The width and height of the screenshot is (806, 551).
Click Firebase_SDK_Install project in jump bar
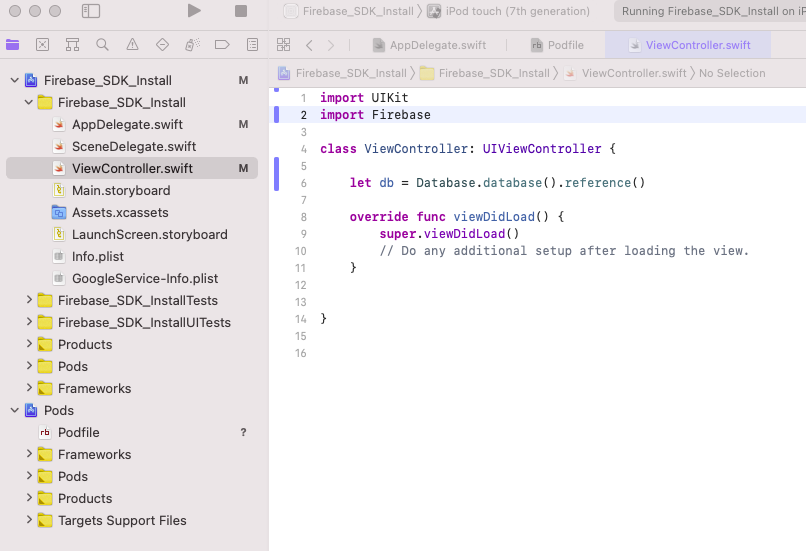click(x=342, y=74)
